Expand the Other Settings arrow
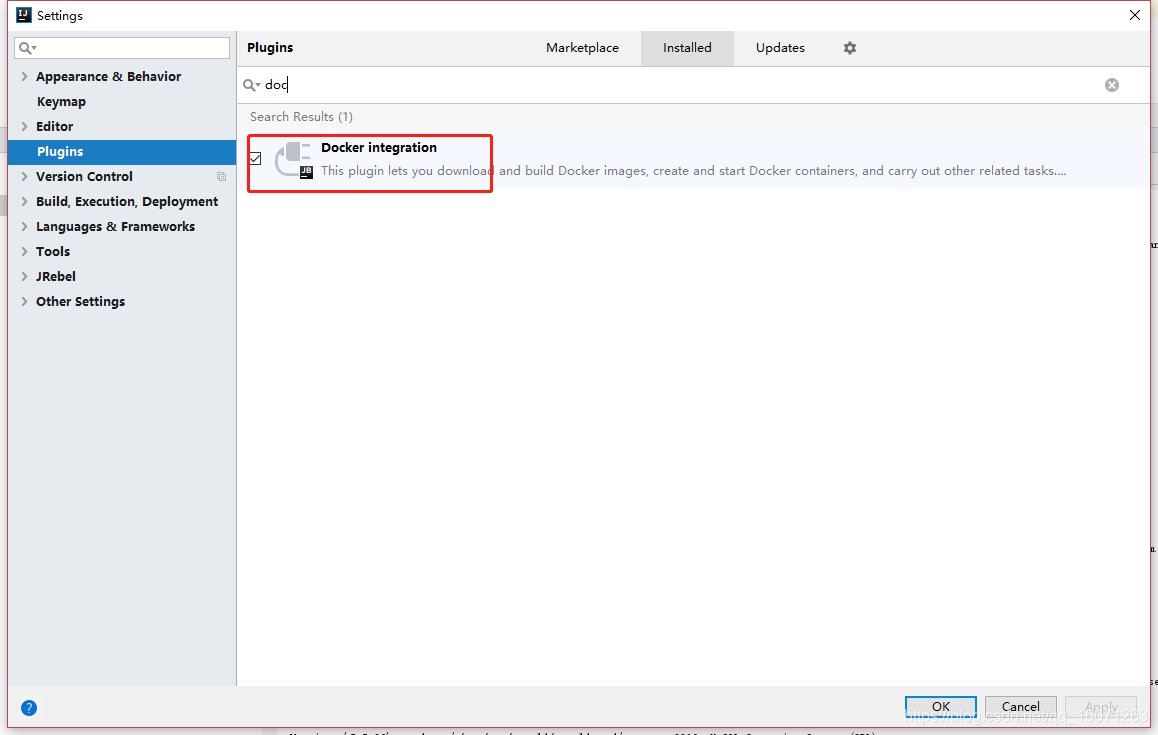 [24, 301]
